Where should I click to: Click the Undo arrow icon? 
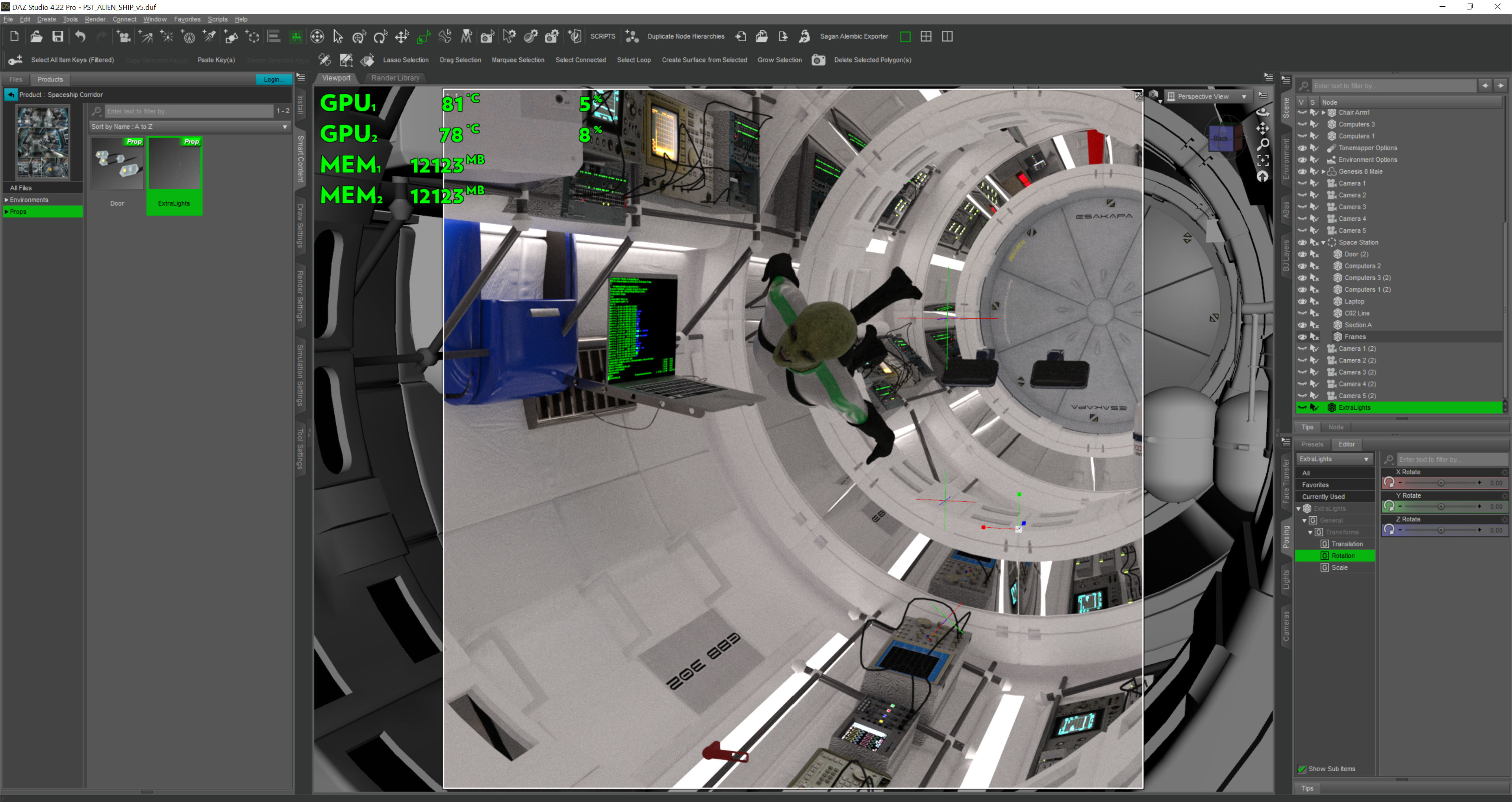click(x=80, y=36)
